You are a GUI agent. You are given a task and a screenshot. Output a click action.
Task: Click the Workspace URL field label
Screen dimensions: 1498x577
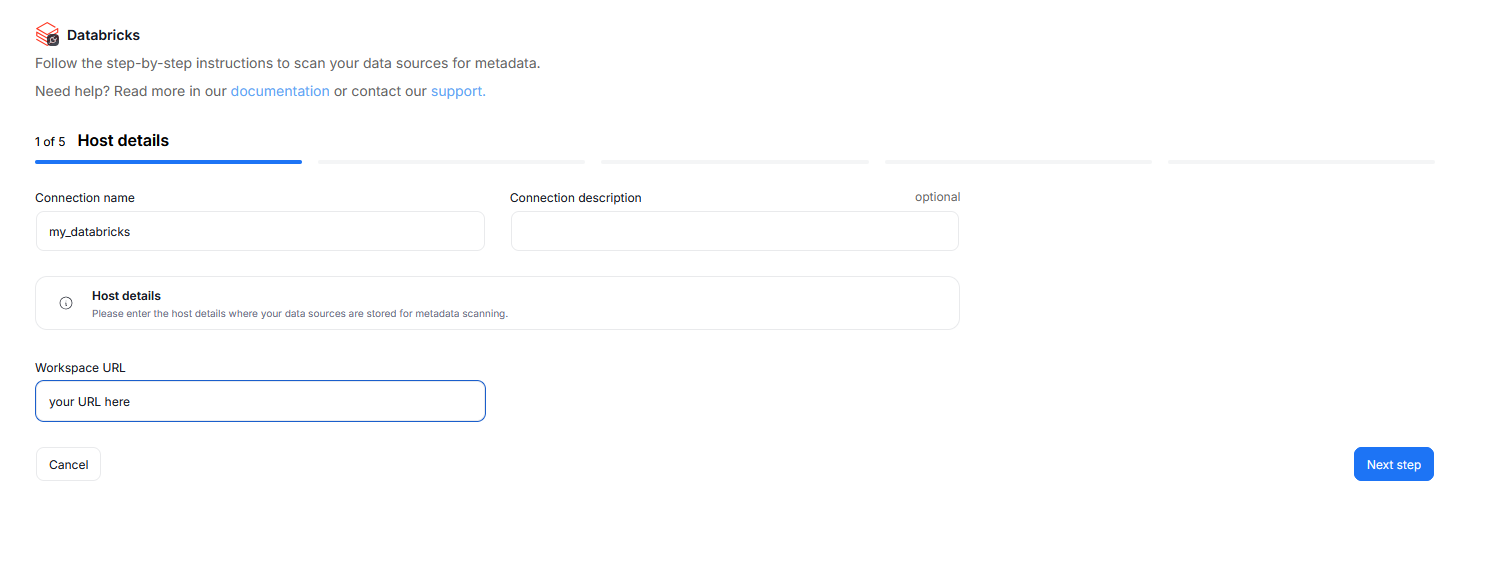[x=80, y=367]
